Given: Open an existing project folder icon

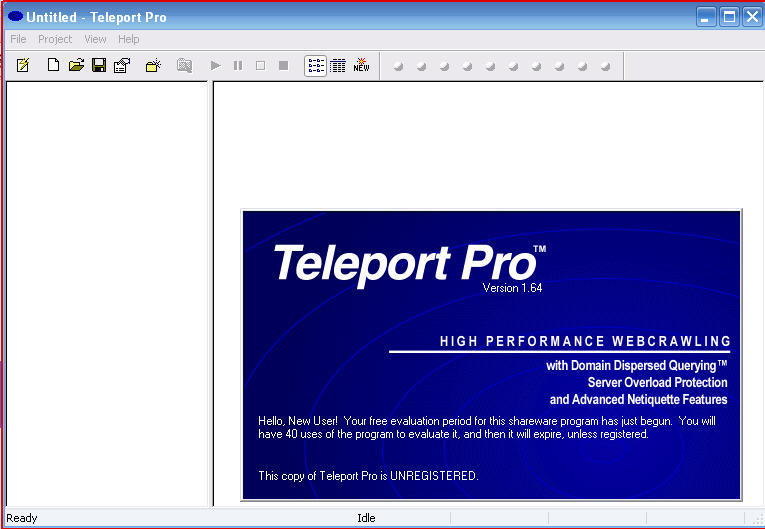Looking at the screenshot, I should click(76, 65).
